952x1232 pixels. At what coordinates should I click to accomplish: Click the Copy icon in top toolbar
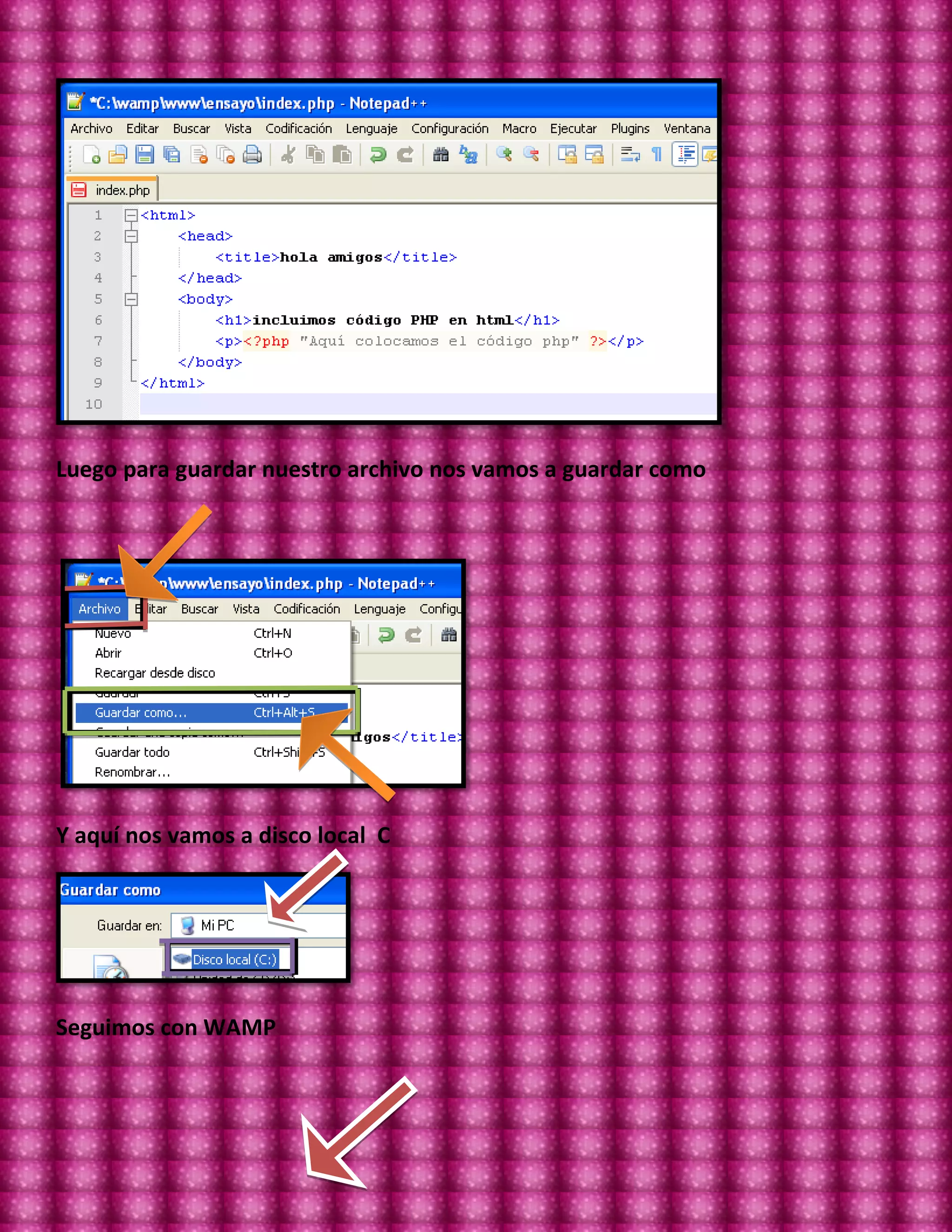coord(315,154)
